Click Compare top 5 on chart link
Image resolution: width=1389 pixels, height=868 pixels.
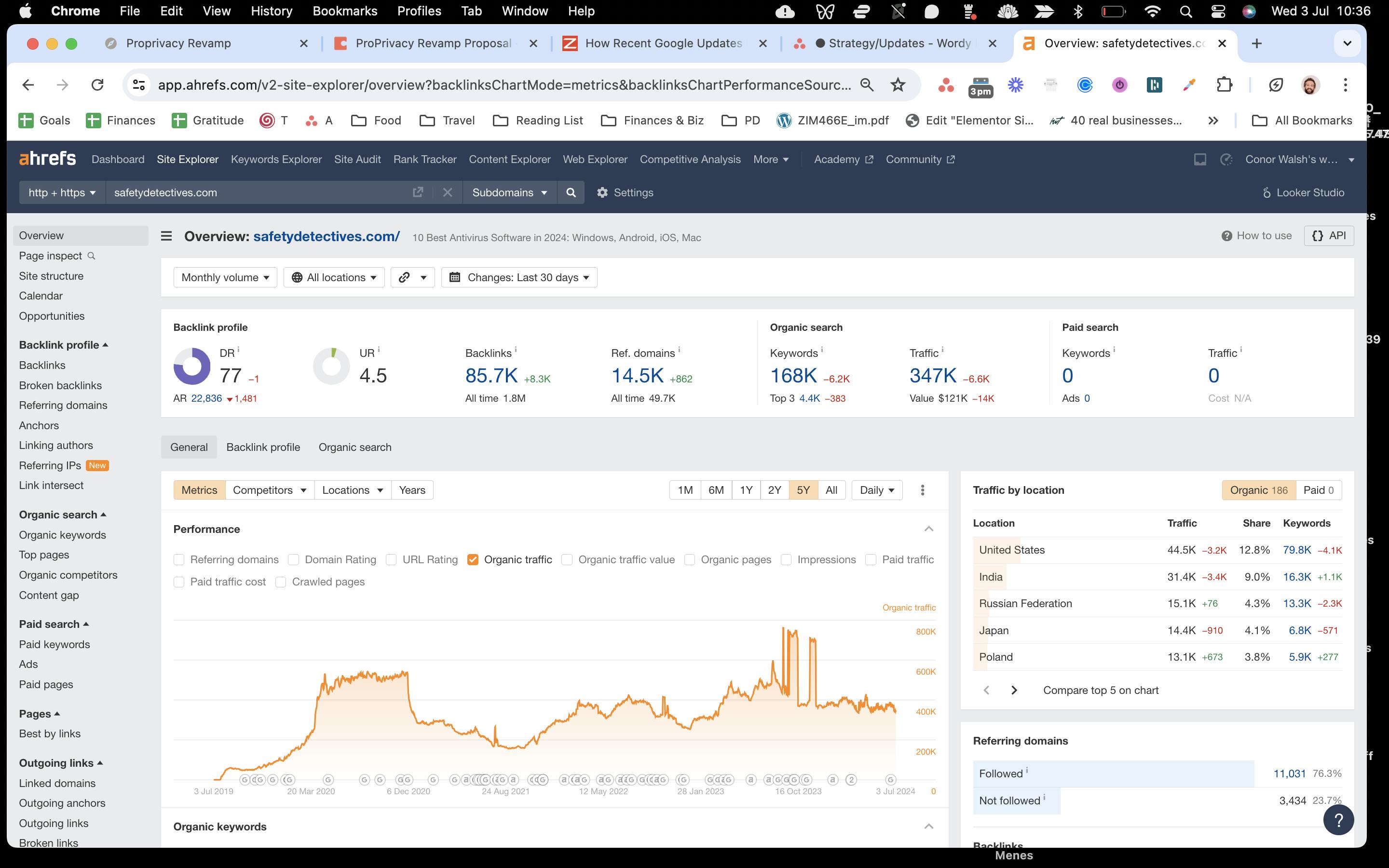1100,689
